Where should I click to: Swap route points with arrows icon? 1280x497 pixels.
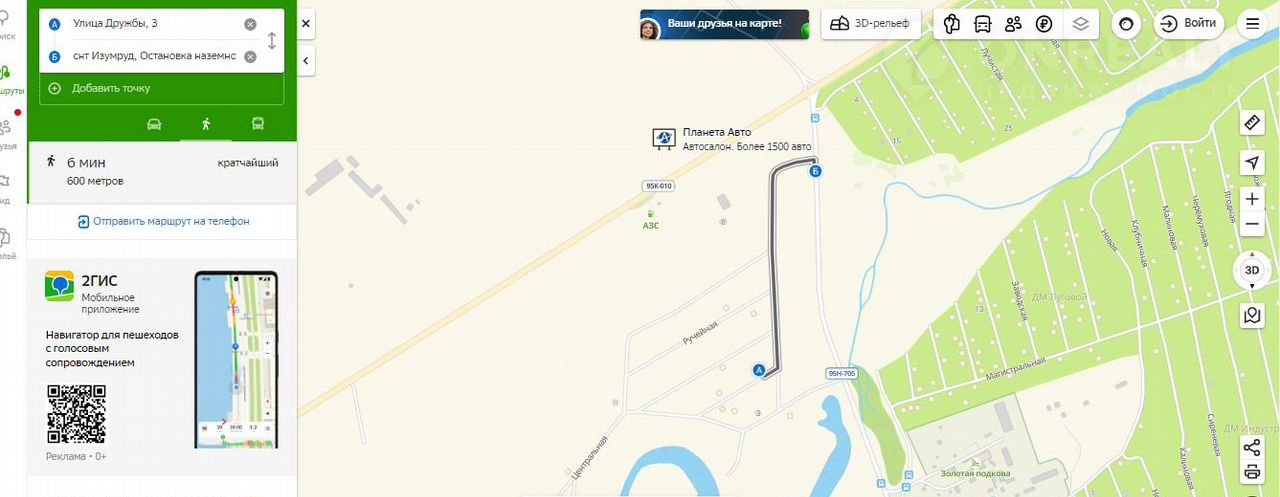click(271, 41)
